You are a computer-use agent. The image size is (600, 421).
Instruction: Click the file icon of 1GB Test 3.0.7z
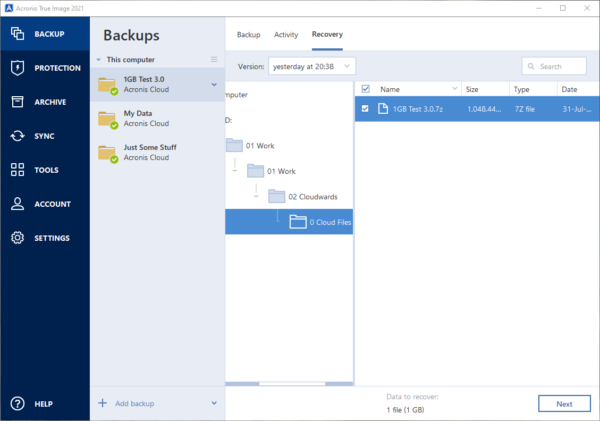(383, 109)
